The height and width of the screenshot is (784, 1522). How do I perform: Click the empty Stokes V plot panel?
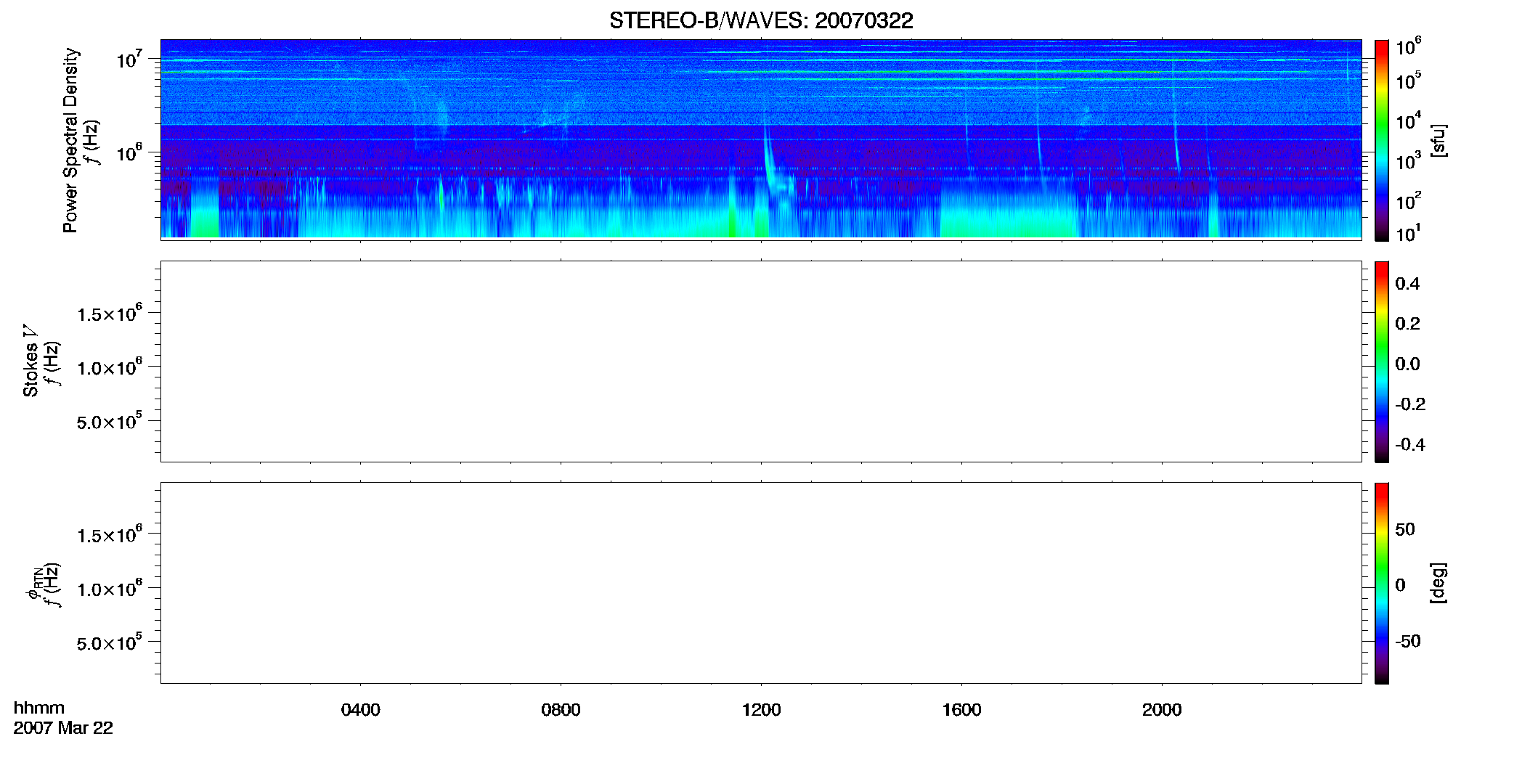point(761,362)
